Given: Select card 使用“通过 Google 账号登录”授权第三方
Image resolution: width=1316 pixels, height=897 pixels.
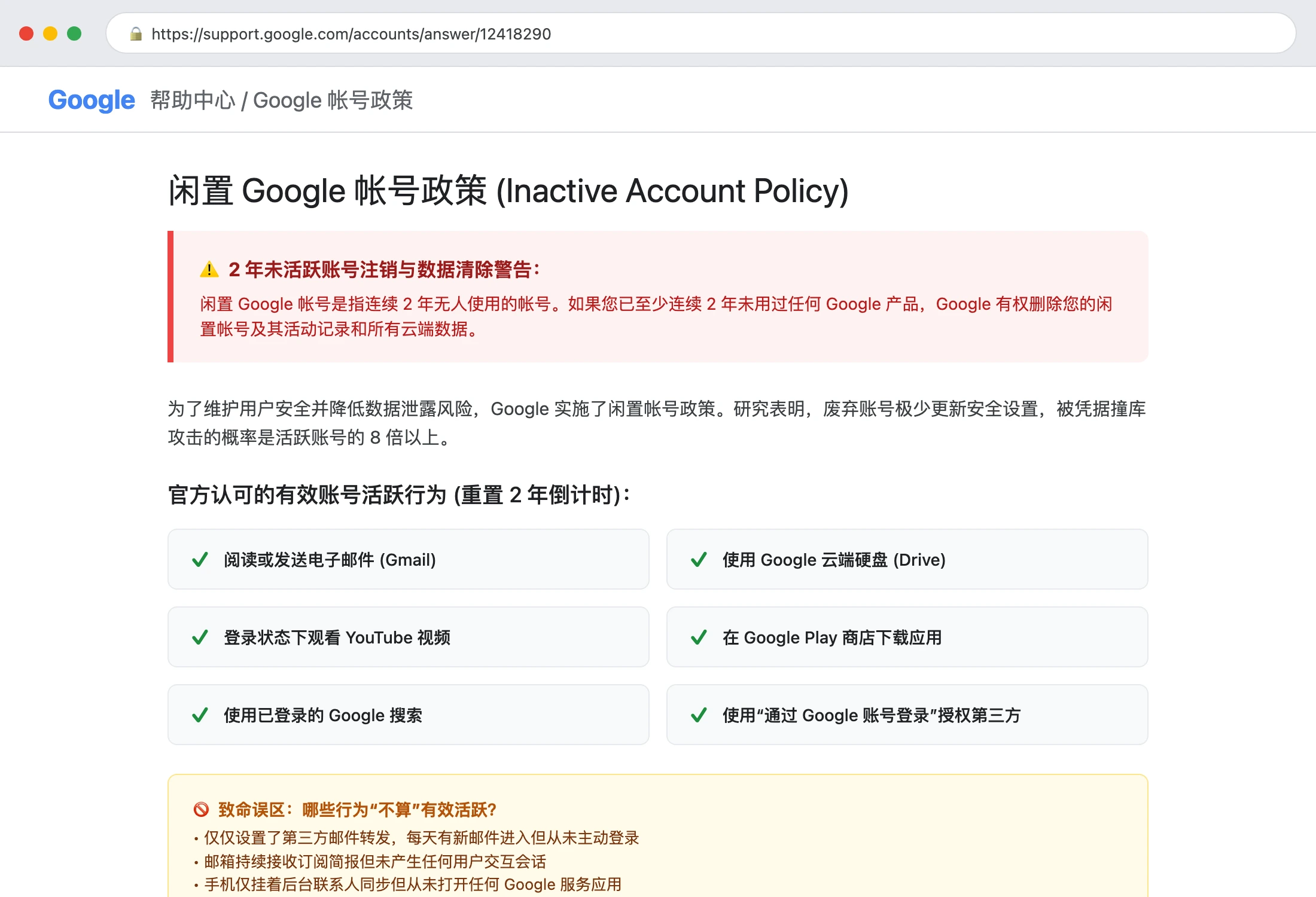Looking at the screenshot, I should coord(907,715).
